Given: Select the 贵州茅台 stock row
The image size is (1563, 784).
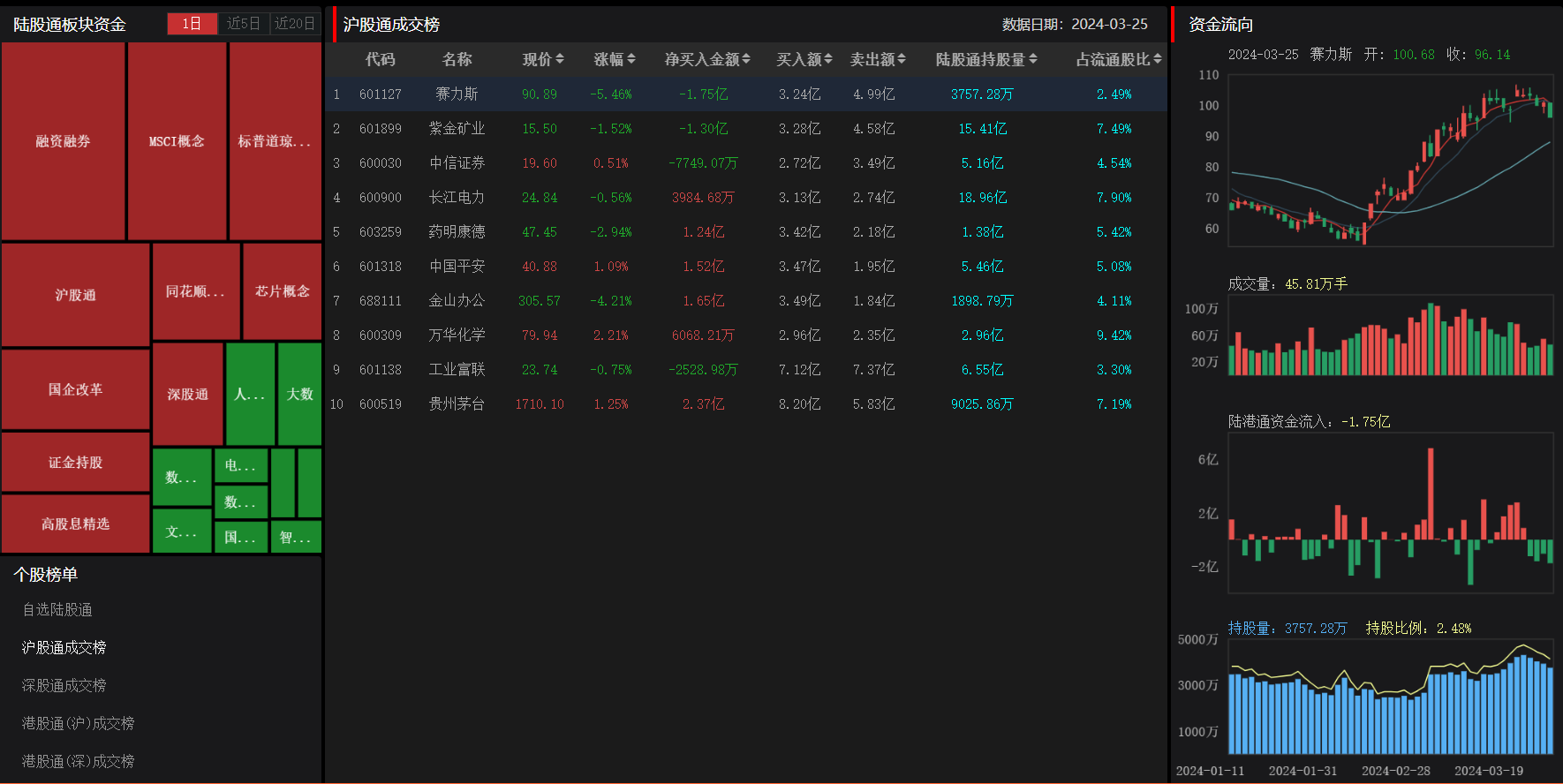Looking at the screenshot, I should tap(746, 403).
